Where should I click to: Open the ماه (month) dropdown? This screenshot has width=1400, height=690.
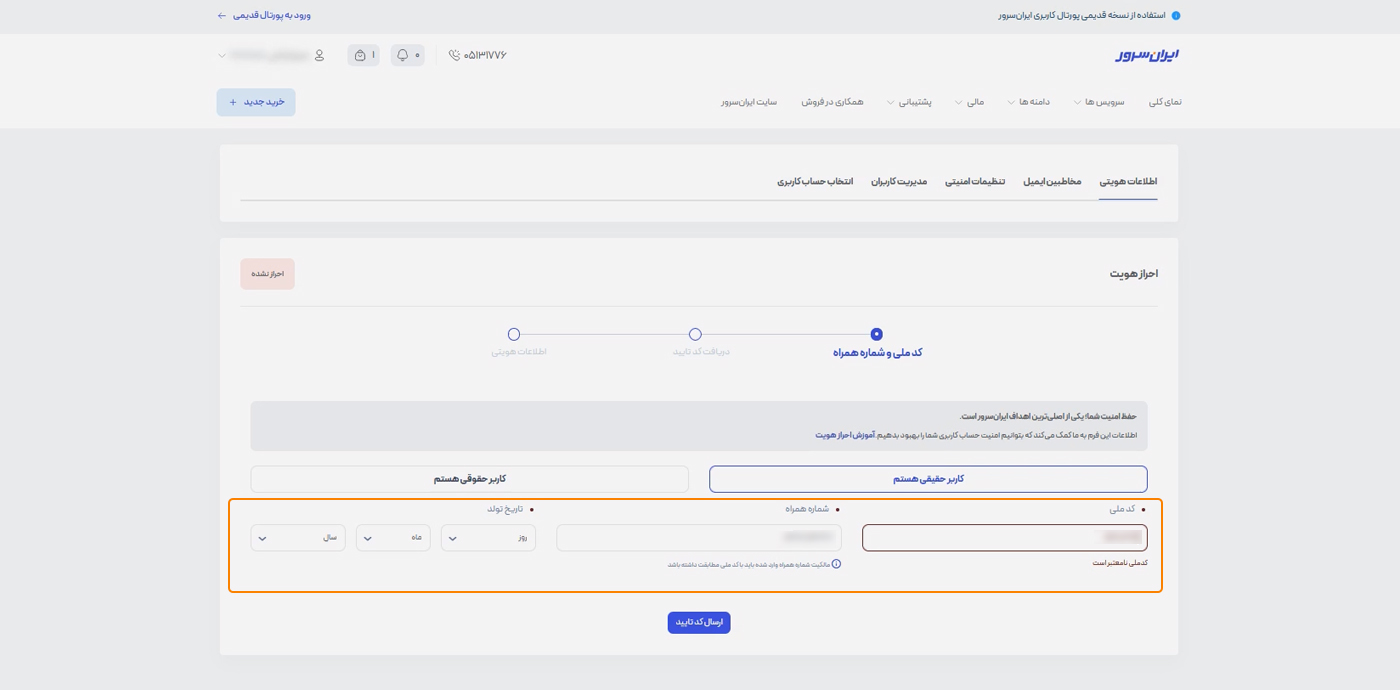click(x=393, y=537)
